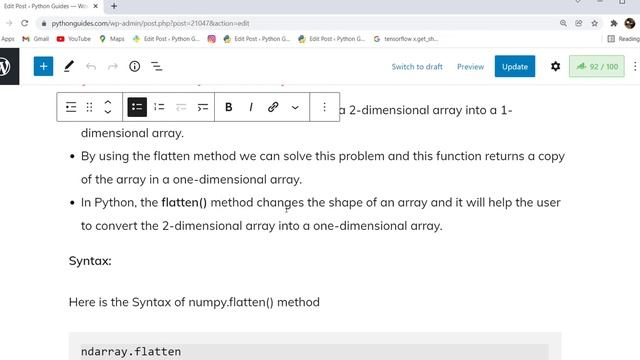Open the Extensions puzzle icon
The width and height of the screenshot is (640, 360).
coord(613,23)
